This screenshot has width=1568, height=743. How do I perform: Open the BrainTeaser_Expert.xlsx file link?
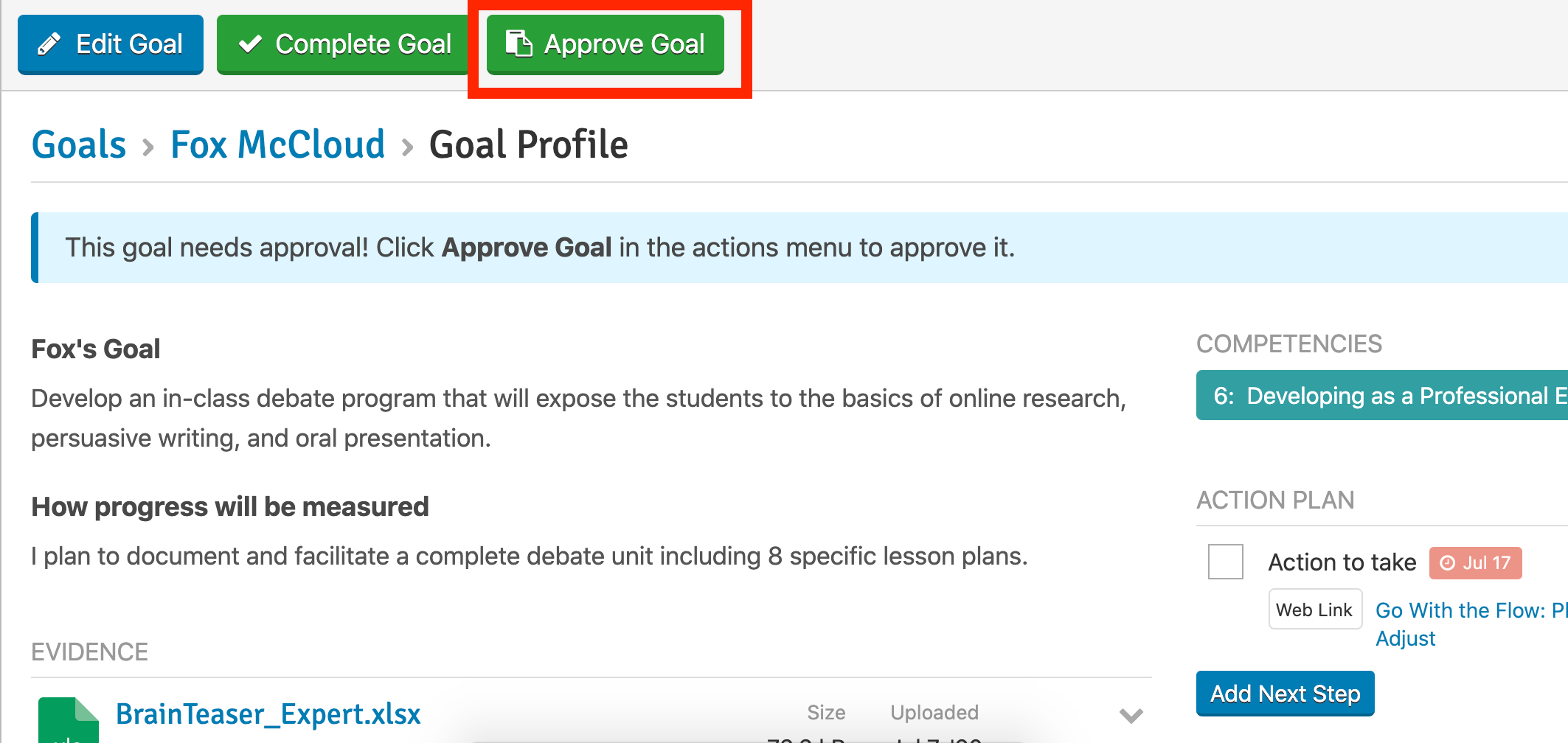pyautogui.click(x=268, y=714)
